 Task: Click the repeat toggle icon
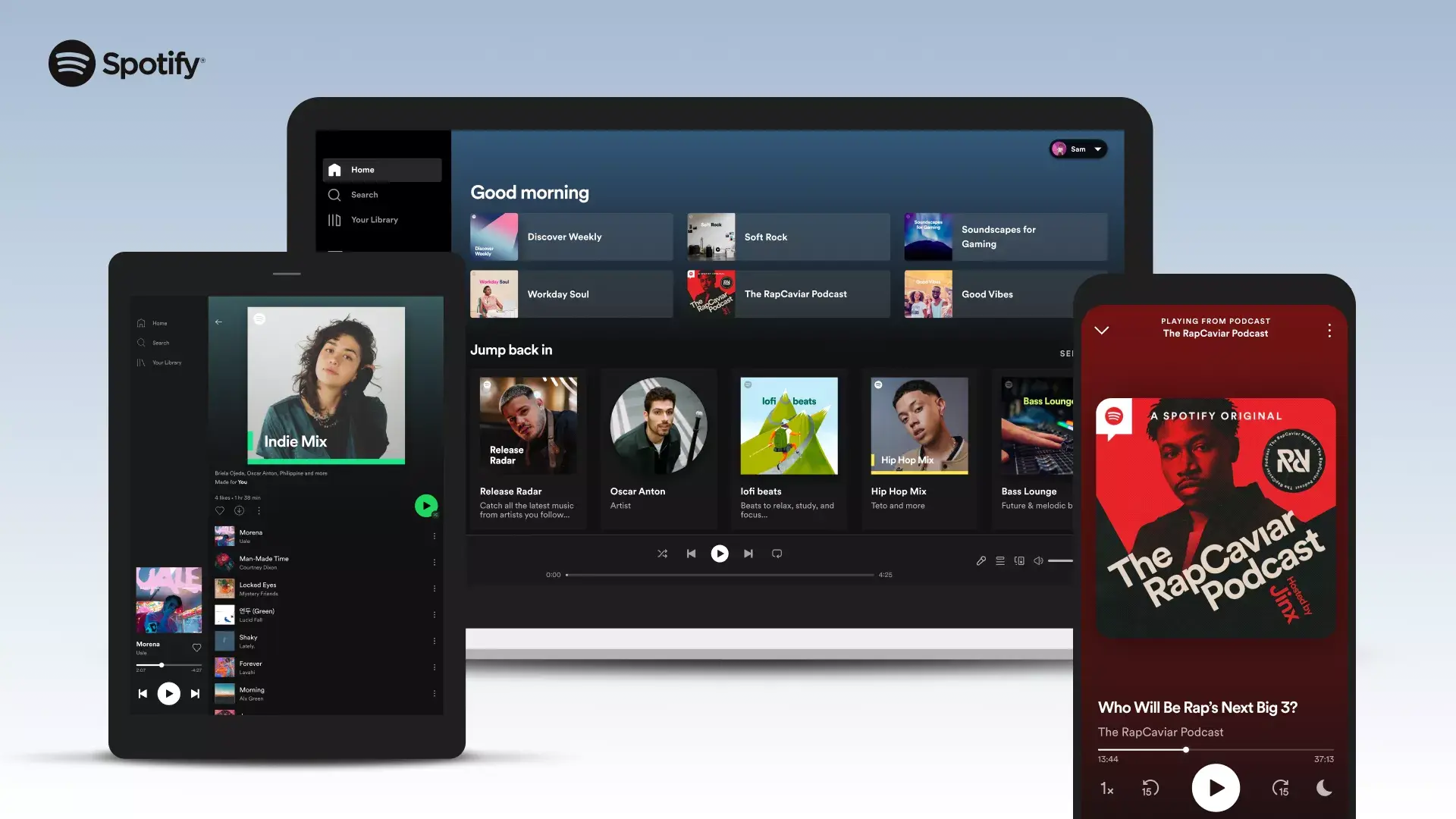(777, 553)
